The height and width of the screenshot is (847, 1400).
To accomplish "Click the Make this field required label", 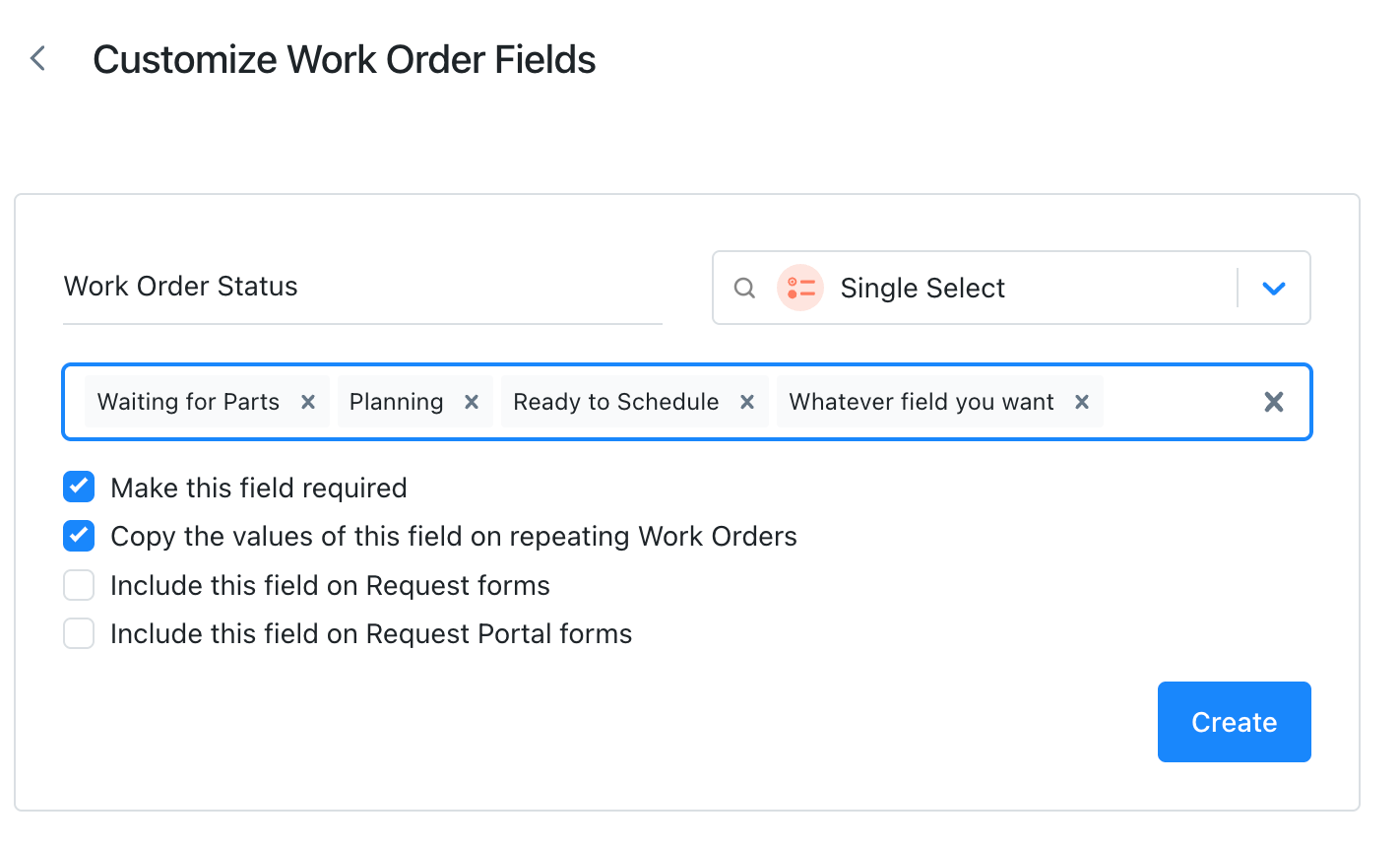I will pos(259,488).
